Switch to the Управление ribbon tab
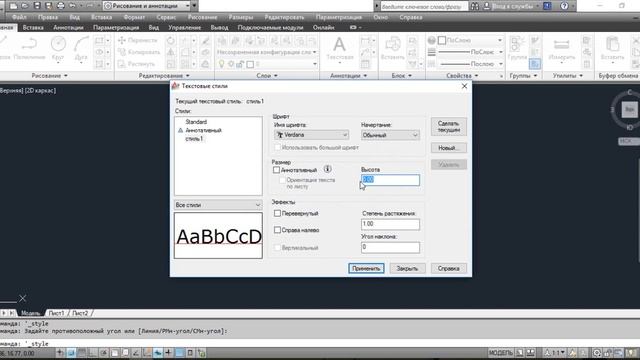This screenshot has height=360, width=640. (x=184, y=27)
